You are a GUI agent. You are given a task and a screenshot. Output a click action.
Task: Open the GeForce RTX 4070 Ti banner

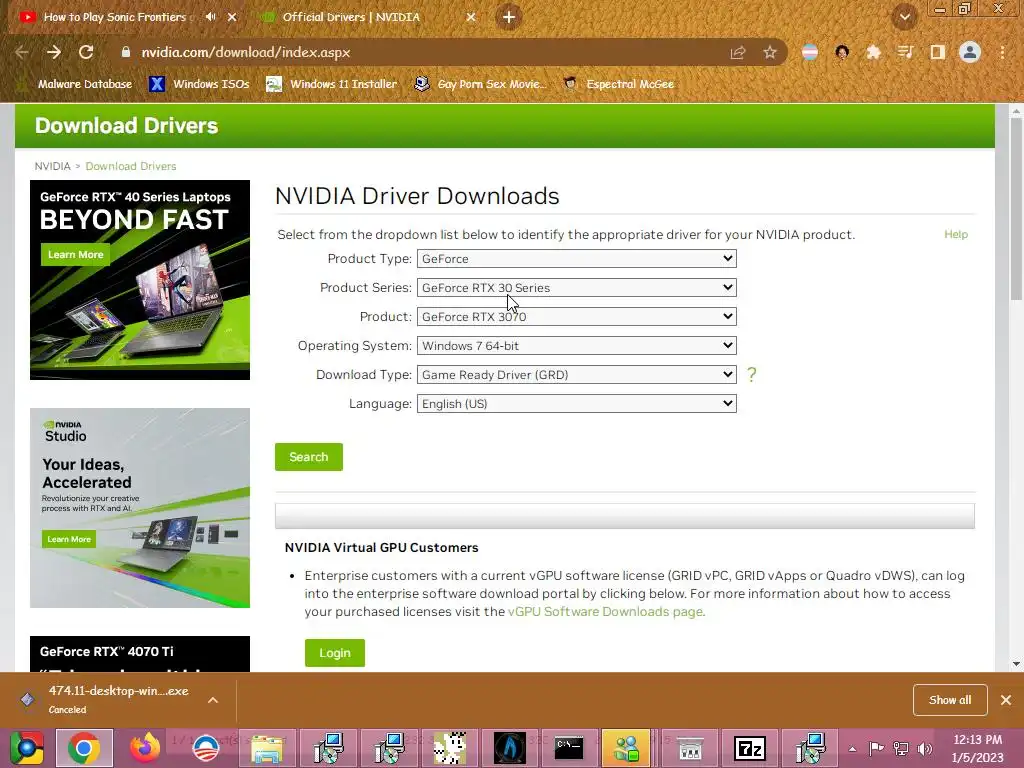coord(140,654)
